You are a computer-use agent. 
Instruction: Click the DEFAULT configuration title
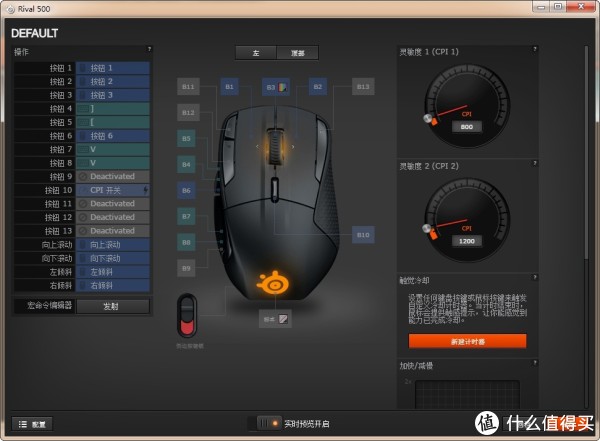34,33
